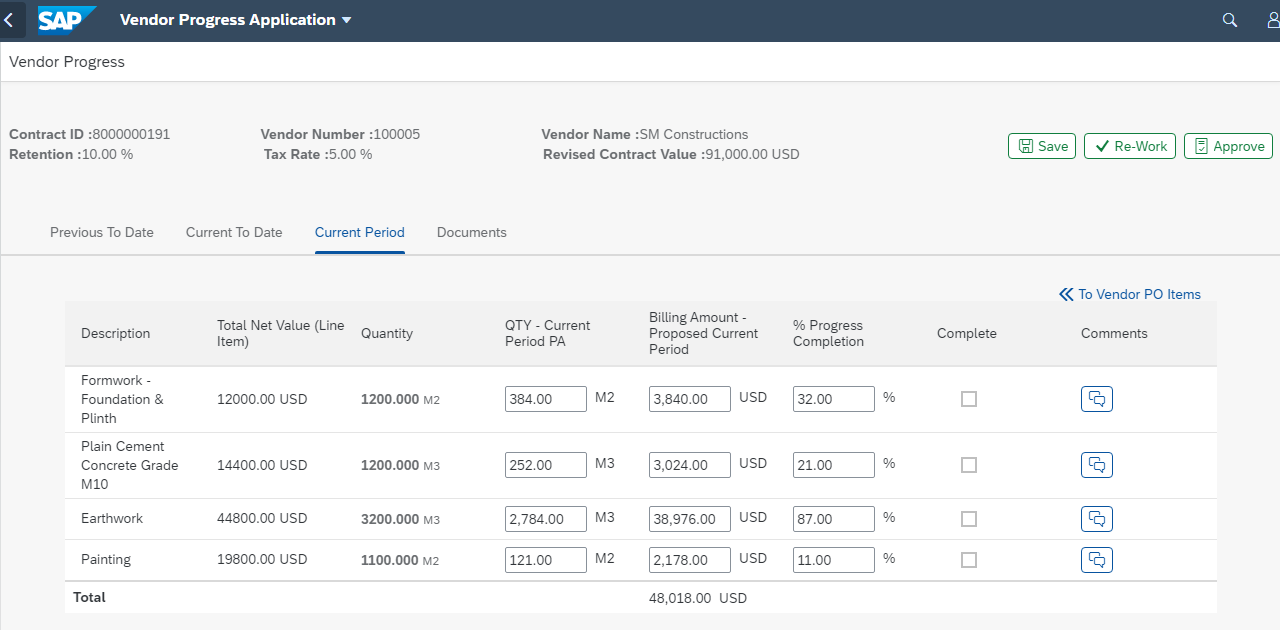The width and height of the screenshot is (1280, 630).
Task: Send back using Re-Work button
Action: [1129, 146]
